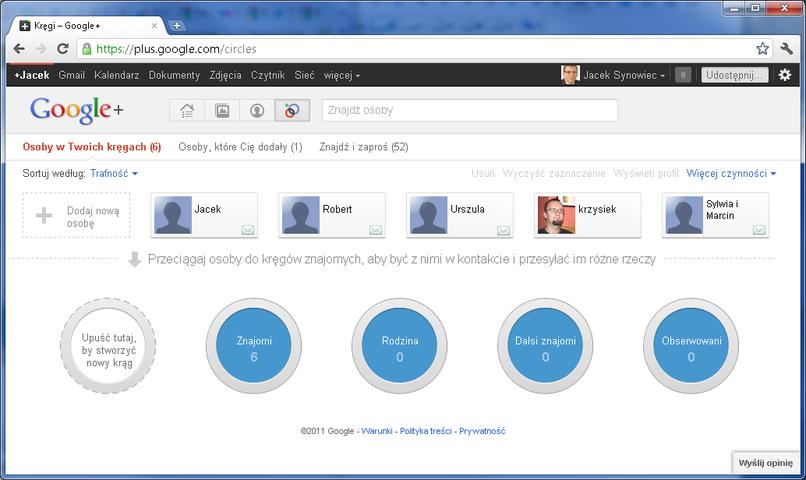Open the Google+ profile icon

[257, 110]
